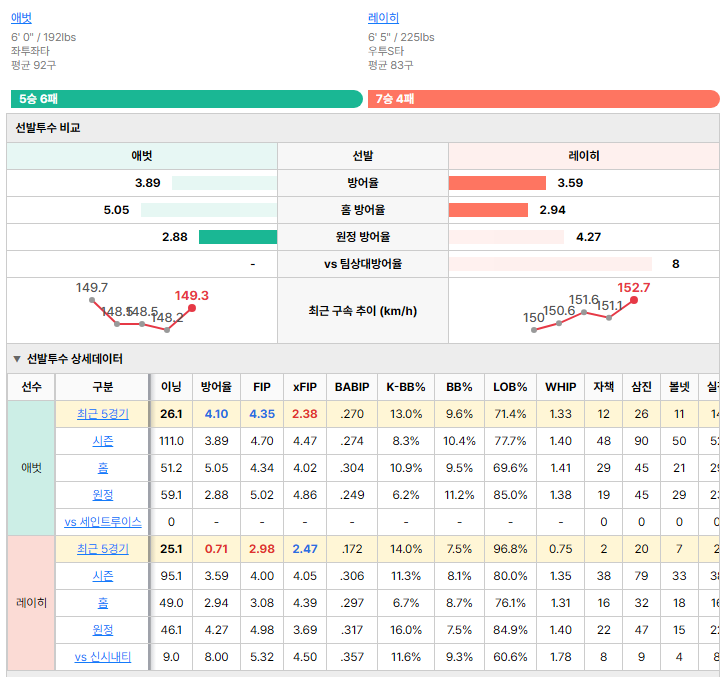Click the 레이히 header in comparison table
The width and height of the screenshot is (726, 677).
tap(584, 156)
